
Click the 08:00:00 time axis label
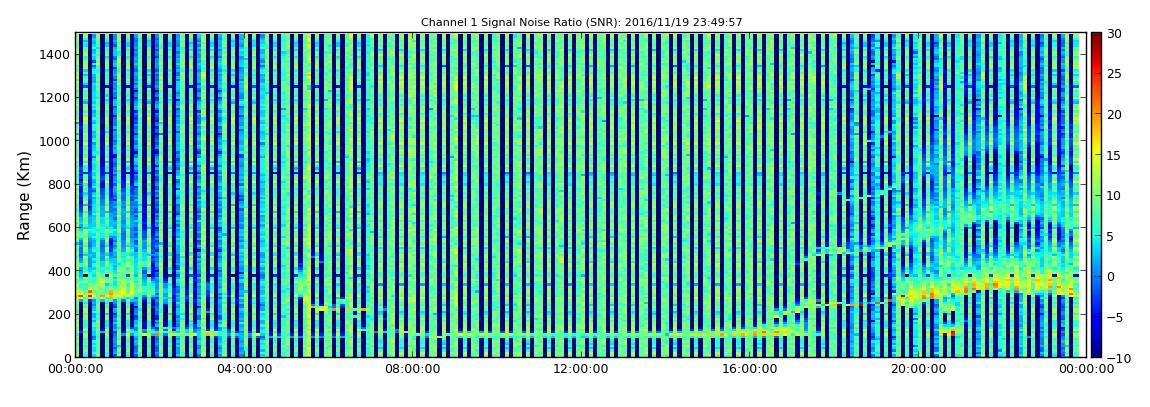(411, 370)
